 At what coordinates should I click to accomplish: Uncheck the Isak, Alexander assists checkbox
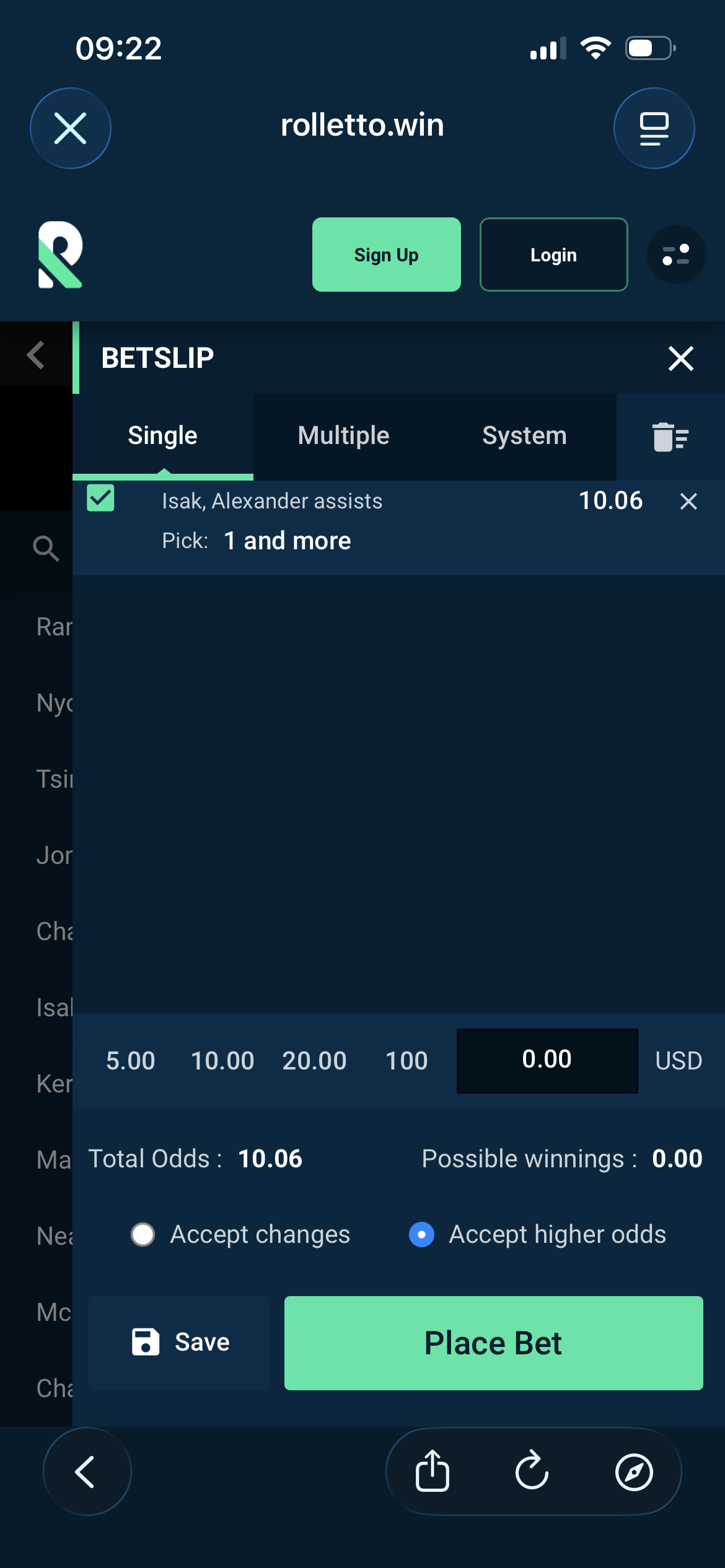tap(100, 499)
